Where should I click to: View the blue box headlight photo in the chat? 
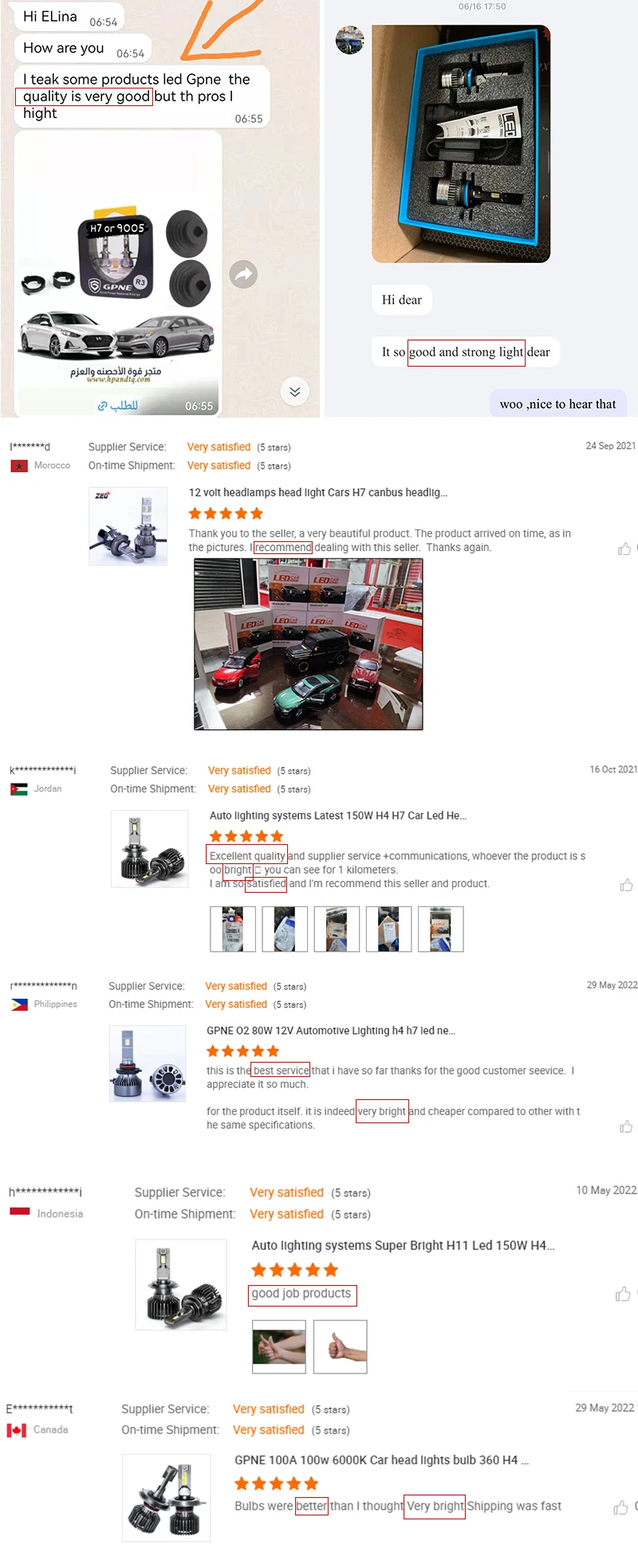click(x=461, y=143)
